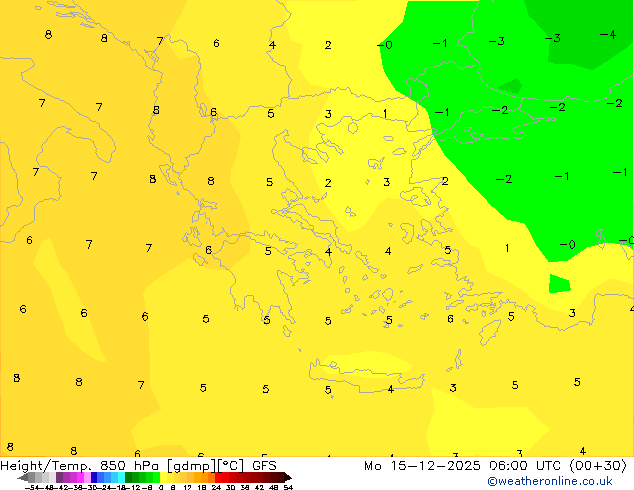Click the legend tick label '30'

pyautogui.click(x=230, y=487)
